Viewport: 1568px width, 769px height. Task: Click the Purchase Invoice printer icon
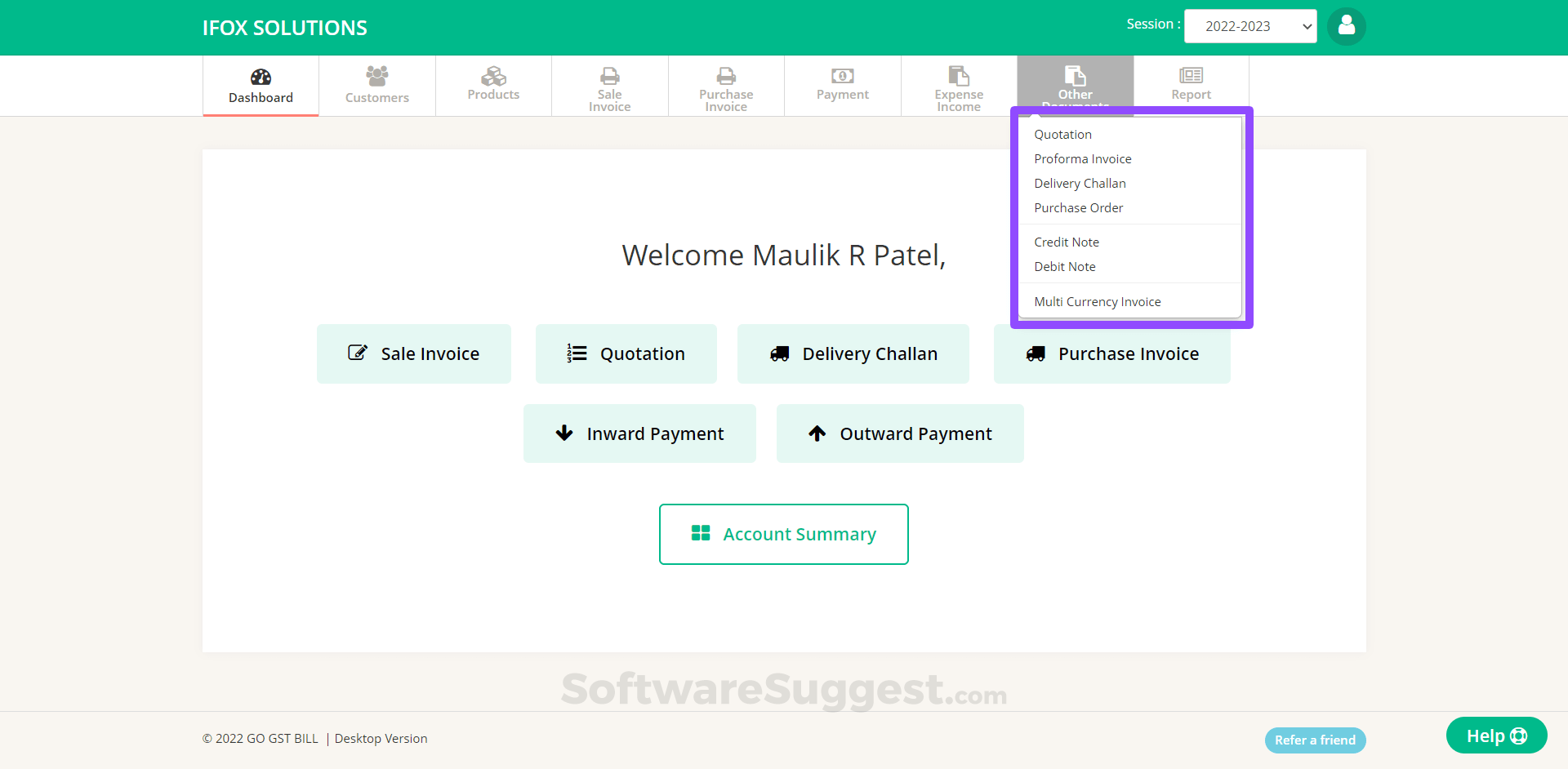coord(726,74)
